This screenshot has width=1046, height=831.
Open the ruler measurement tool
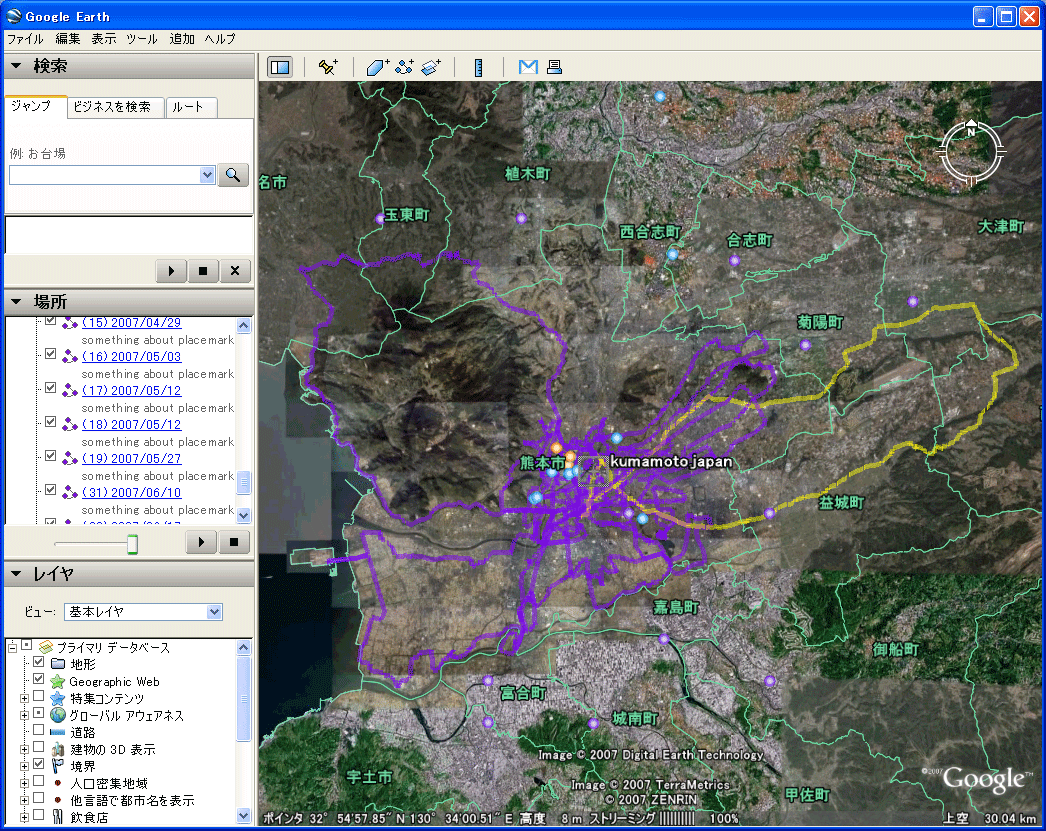point(478,67)
